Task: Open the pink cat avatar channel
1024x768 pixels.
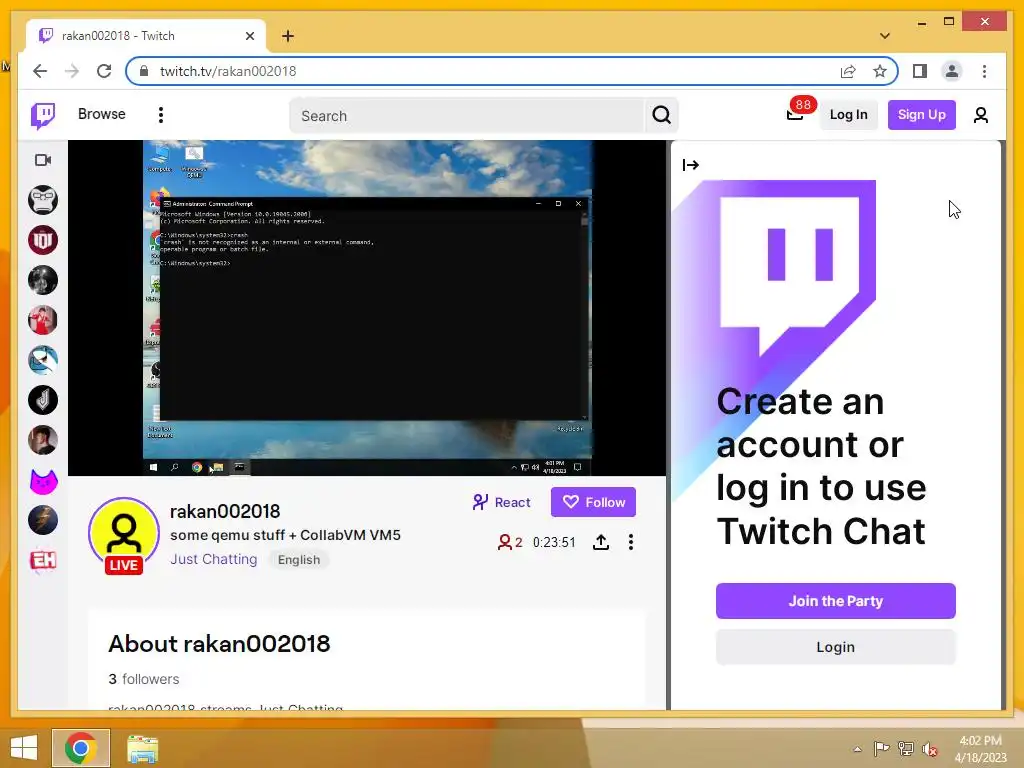Action: pos(43,481)
